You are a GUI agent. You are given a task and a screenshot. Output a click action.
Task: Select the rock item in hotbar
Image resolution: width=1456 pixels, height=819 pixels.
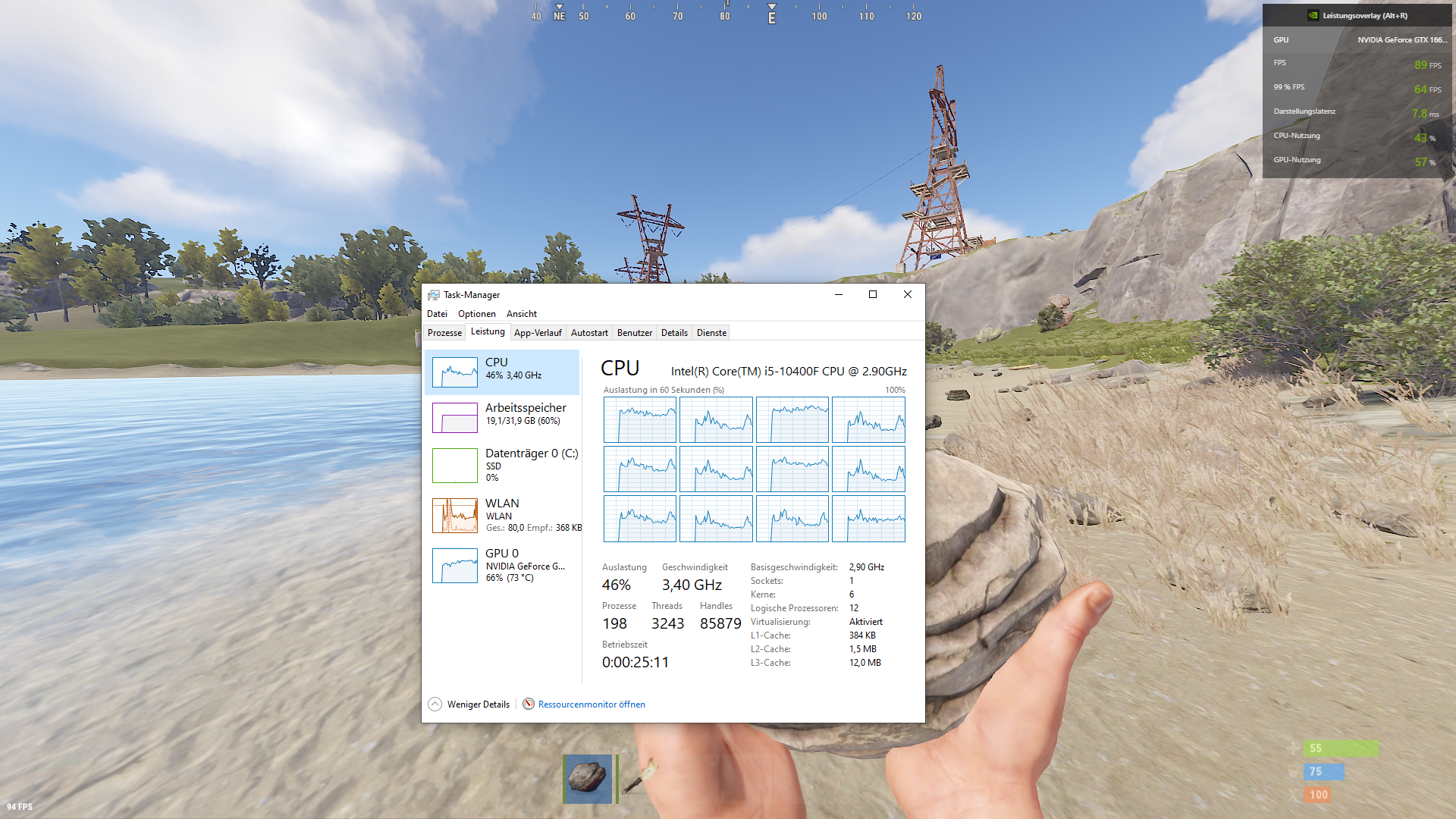587,778
